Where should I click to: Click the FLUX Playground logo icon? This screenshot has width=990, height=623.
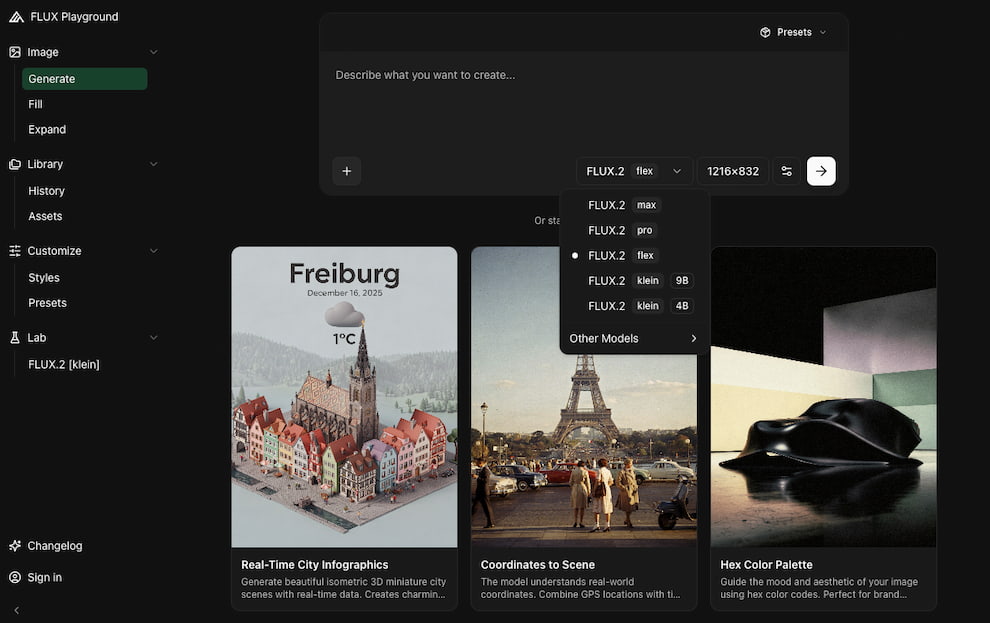16,17
